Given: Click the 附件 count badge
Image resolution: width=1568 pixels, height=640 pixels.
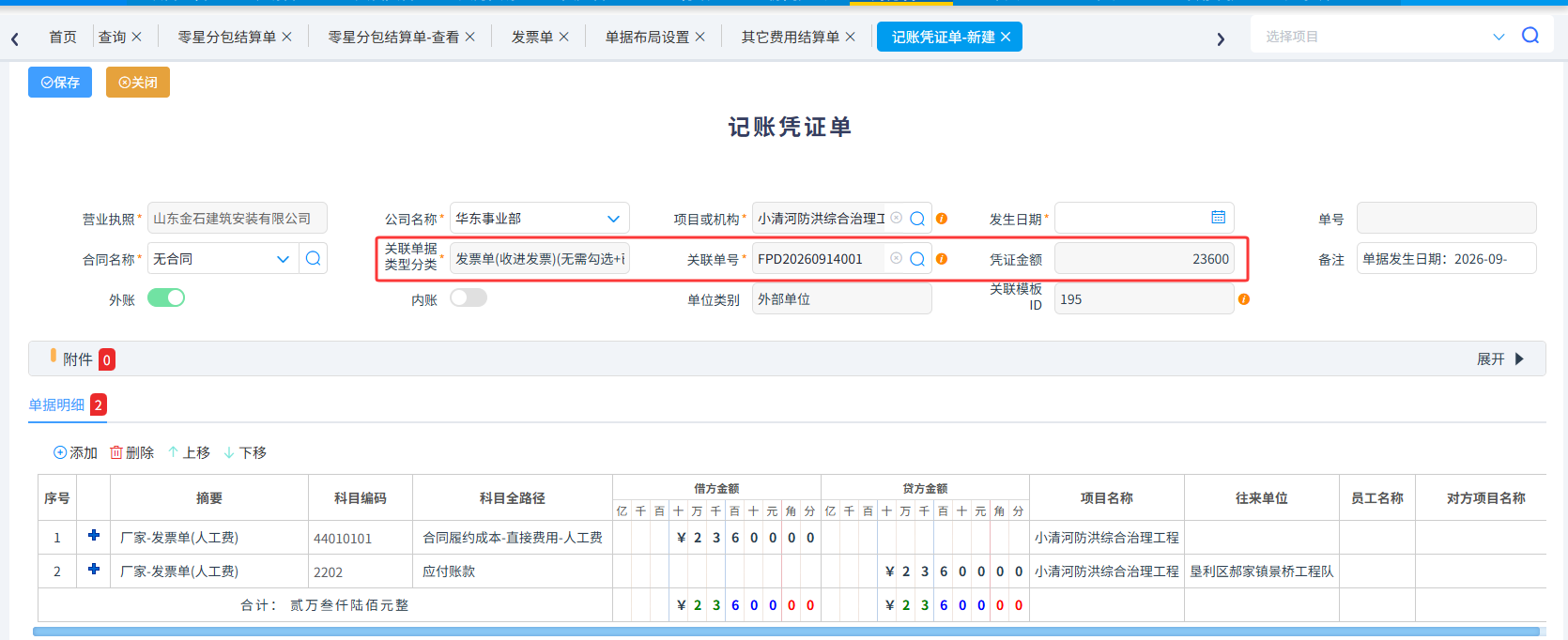Looking at the screenshot, I should [x=107, y=359].
